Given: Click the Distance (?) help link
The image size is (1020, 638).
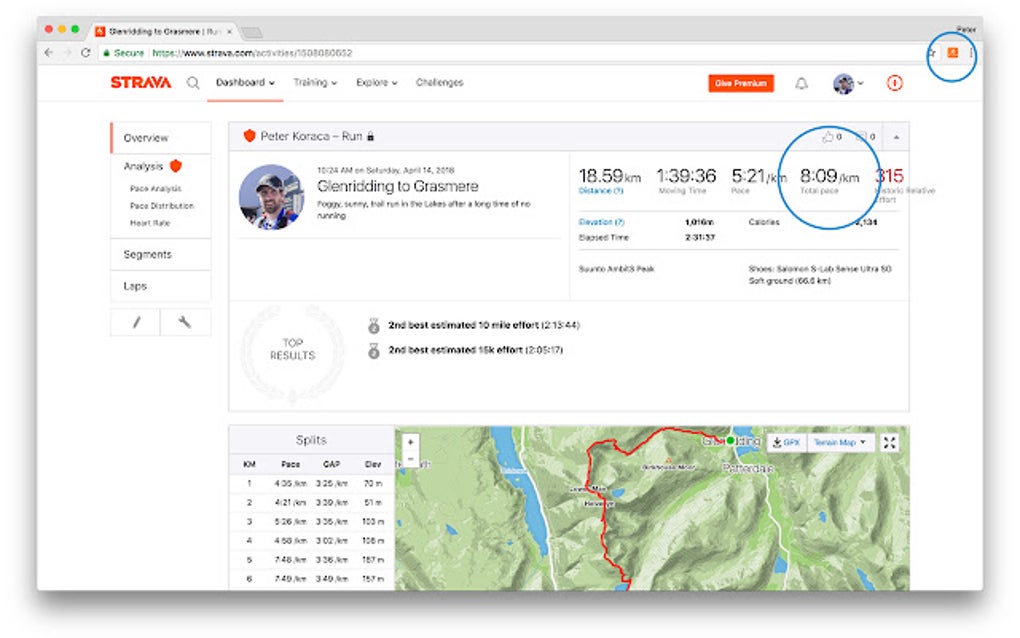Looking at the screenshot, I should (601, 189).
